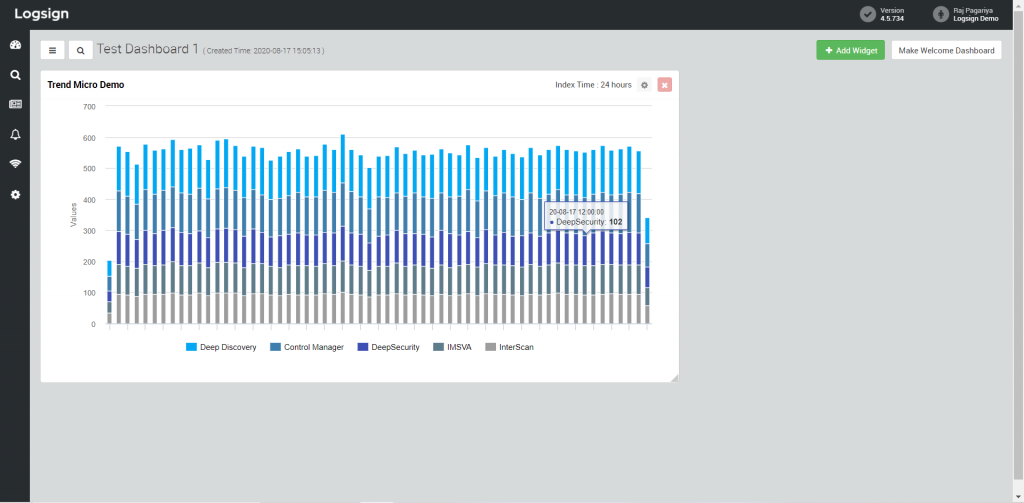
Task: Click the magnifier button beside dashboard title
Action: (80, 50)
